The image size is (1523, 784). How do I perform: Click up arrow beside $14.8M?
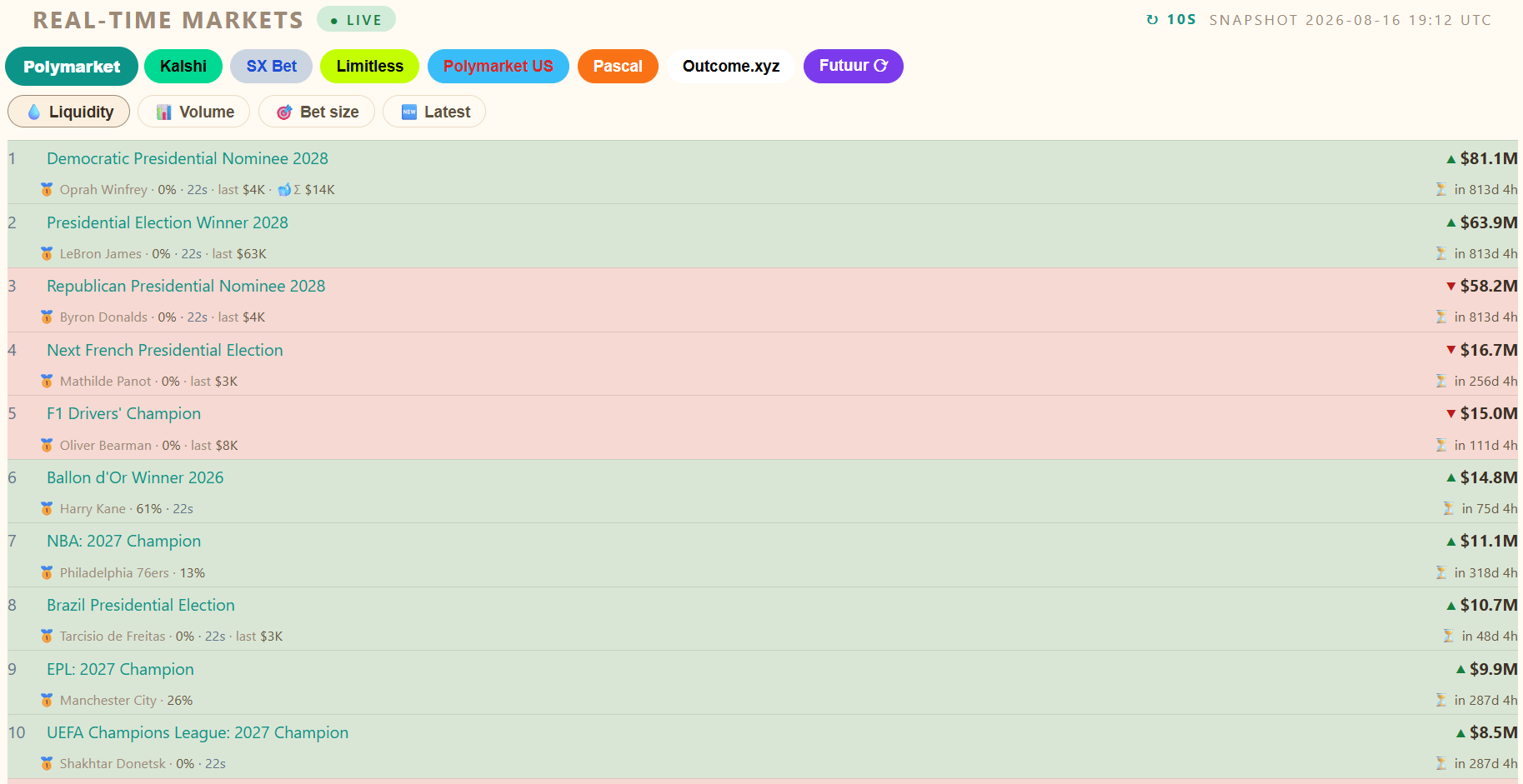[1451, 477]
